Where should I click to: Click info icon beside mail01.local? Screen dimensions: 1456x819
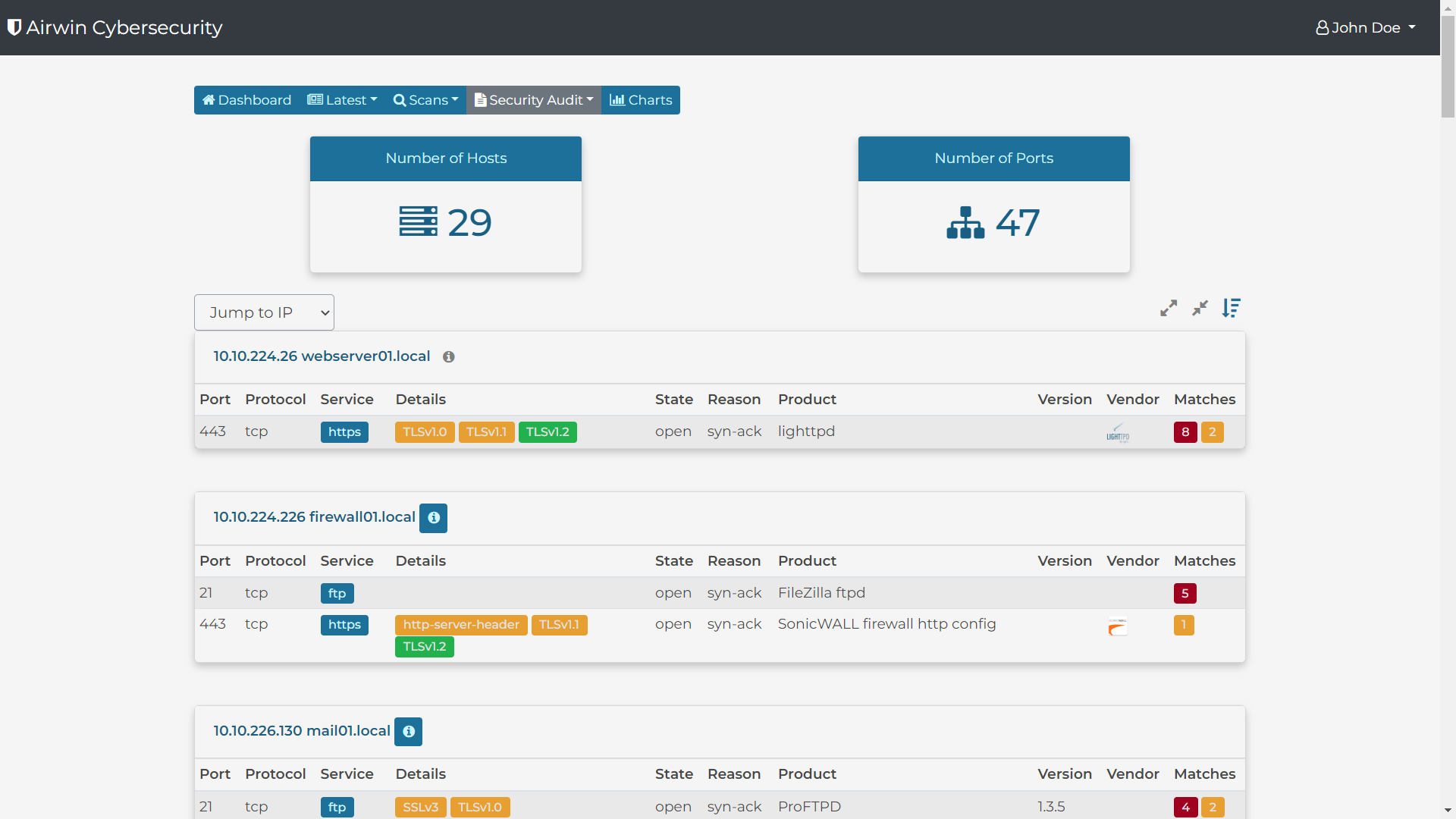point(409,732)
